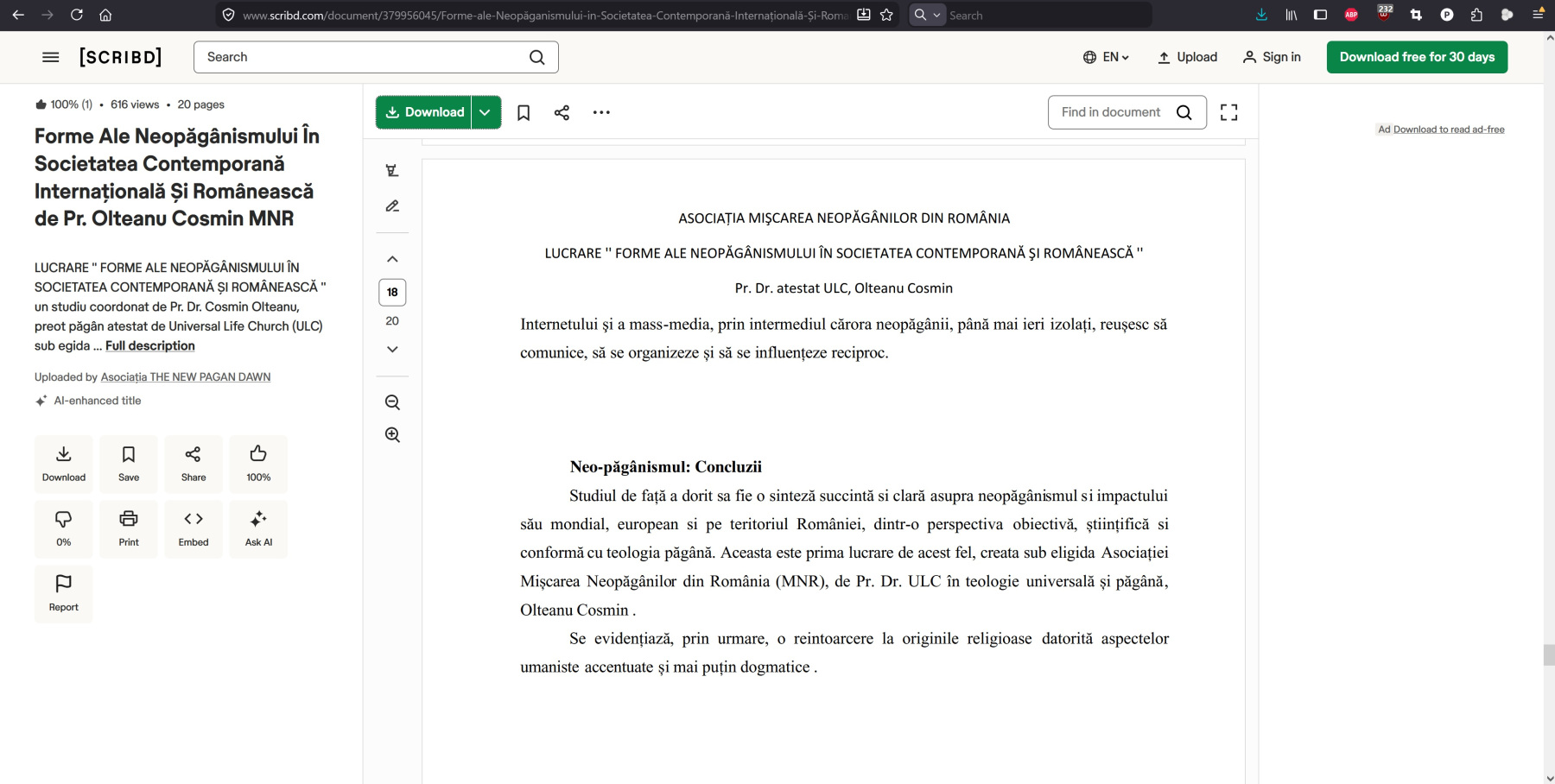Screen dimensions: 1555x784
Task: Click Download free for 30 days
Action: click(x=1417, y=57)
